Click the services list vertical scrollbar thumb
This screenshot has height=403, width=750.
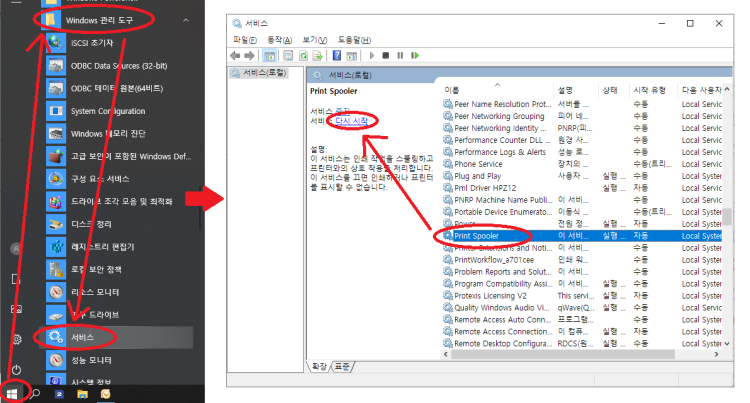tap(727, 216)
